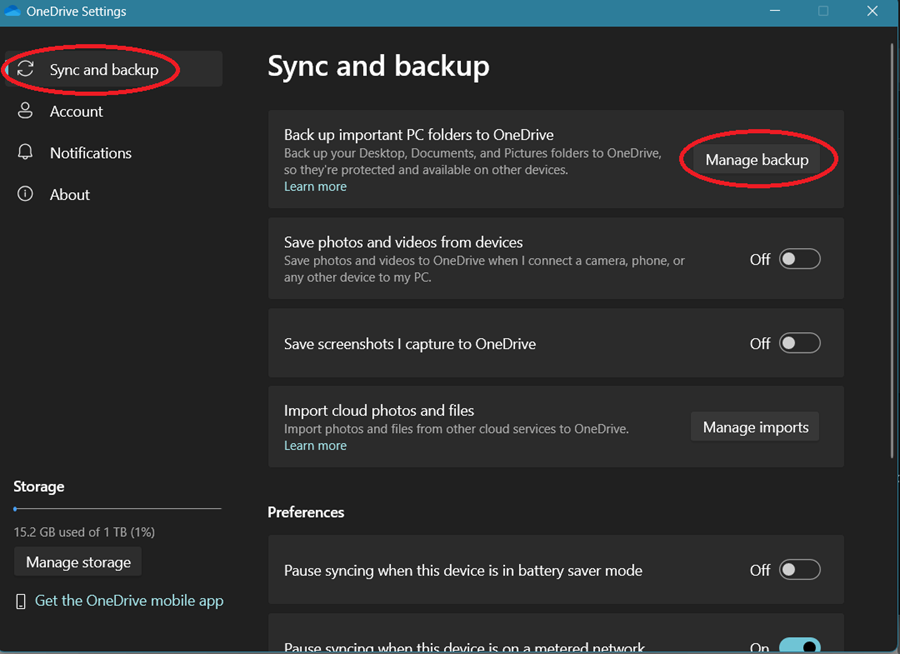This screenshot has width=900, height=654.
Task: Click the Manage imports button
Action: pyautogui.click(x=755, y=427)
